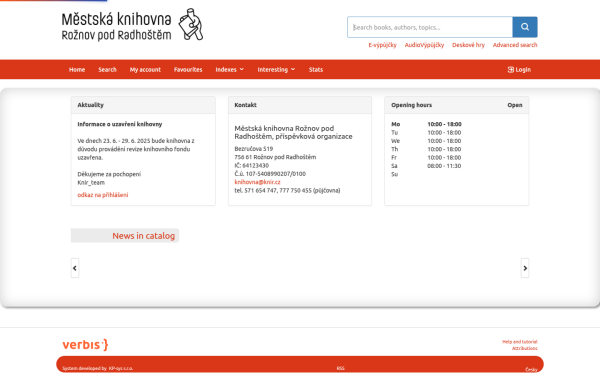This screenshot has height=375, width=600.
Task: Go to My account
Action: (x=145, y=70)
